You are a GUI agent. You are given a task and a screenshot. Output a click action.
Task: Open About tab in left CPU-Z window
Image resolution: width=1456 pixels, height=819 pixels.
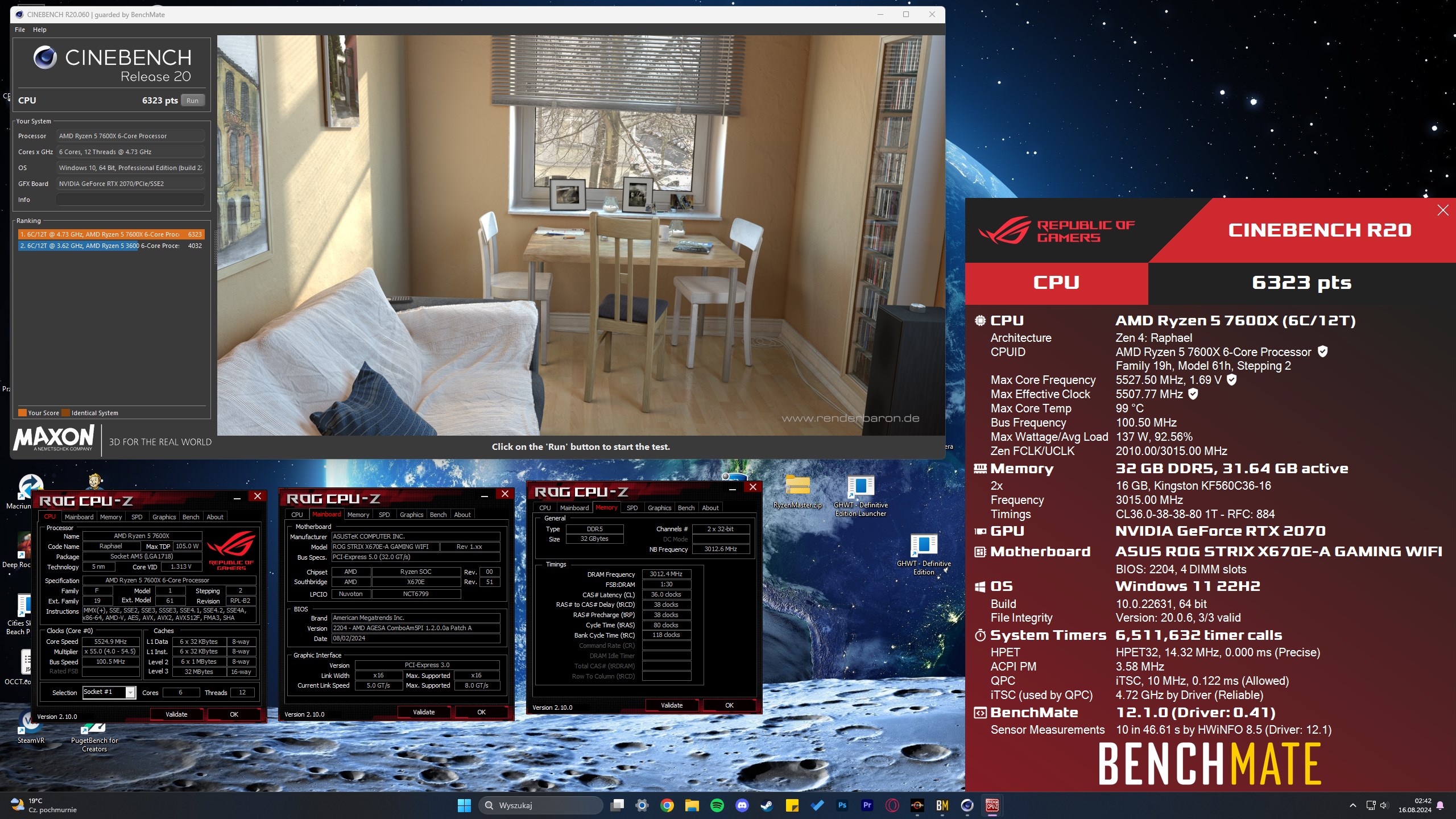pos(215,517)
